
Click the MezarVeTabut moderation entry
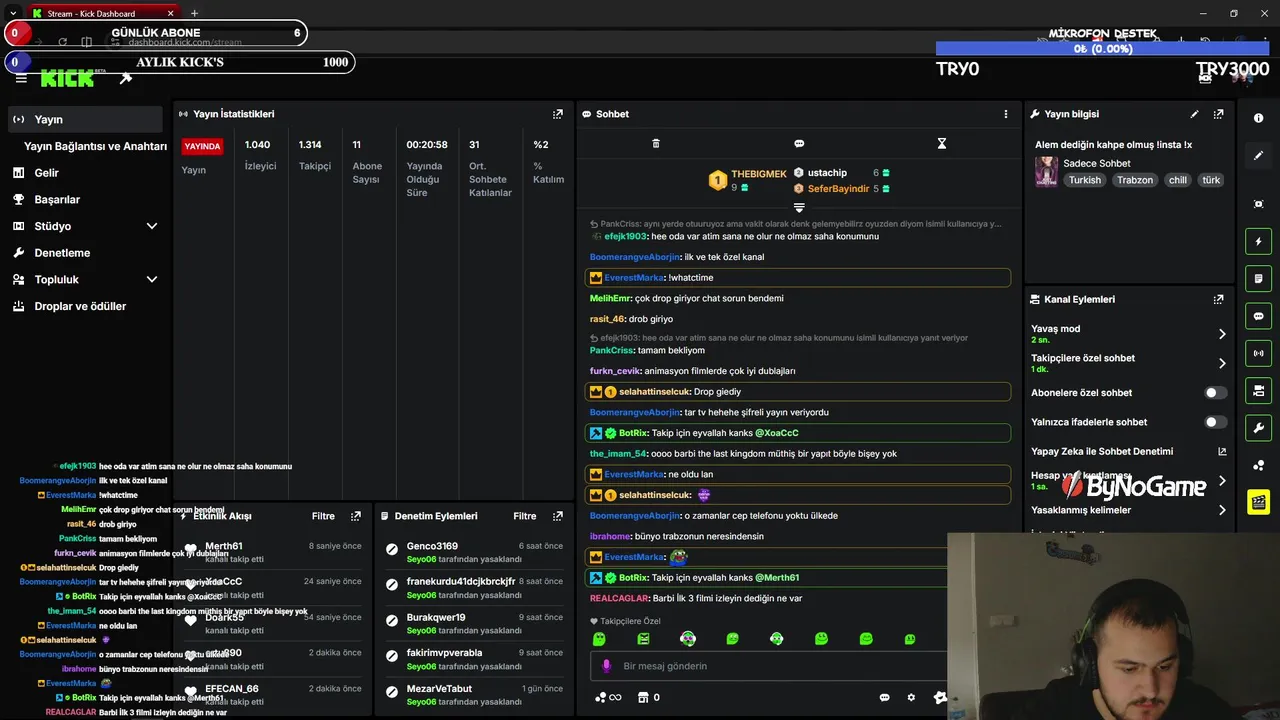475,695
